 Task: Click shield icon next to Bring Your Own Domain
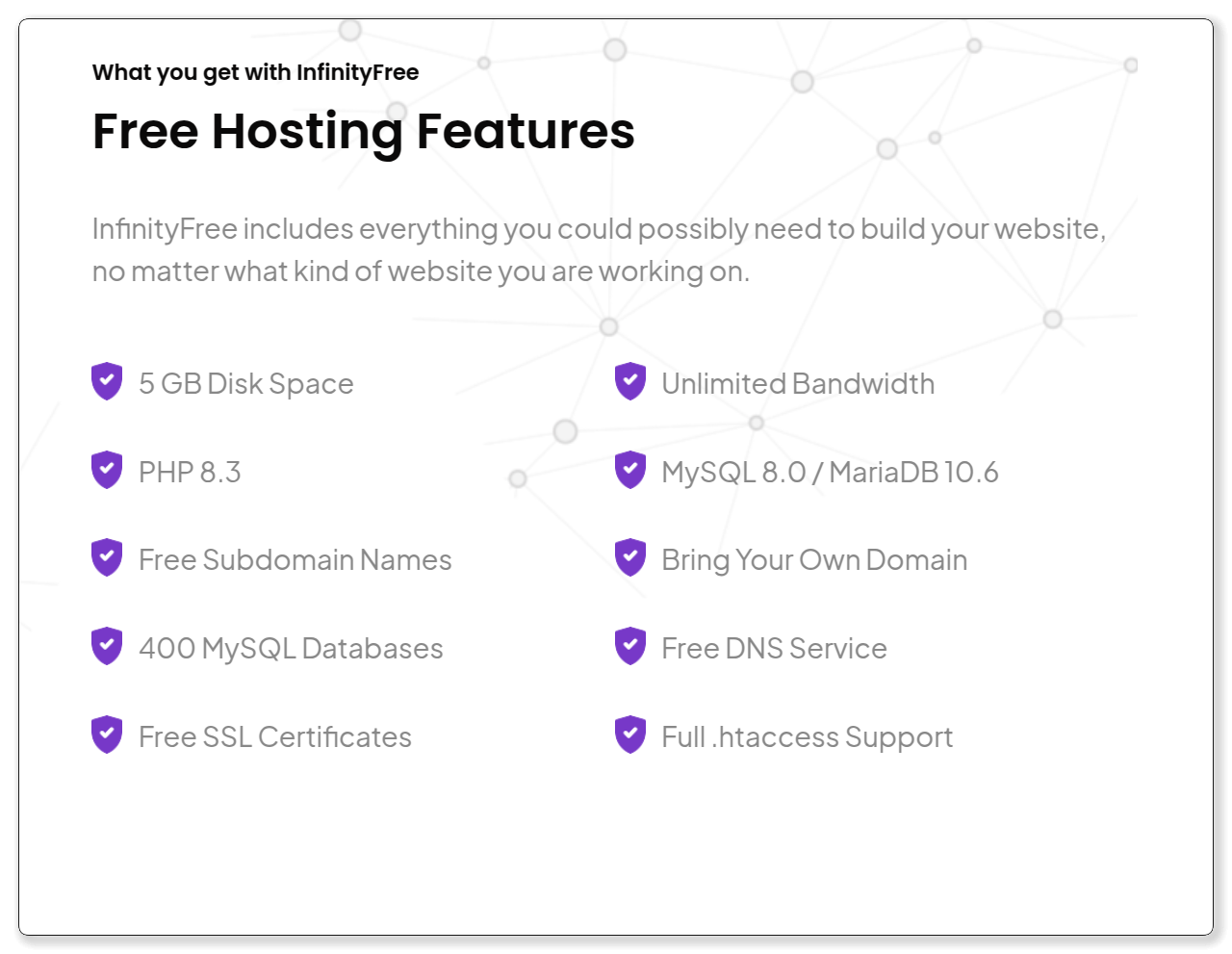(x=630, y=557)
